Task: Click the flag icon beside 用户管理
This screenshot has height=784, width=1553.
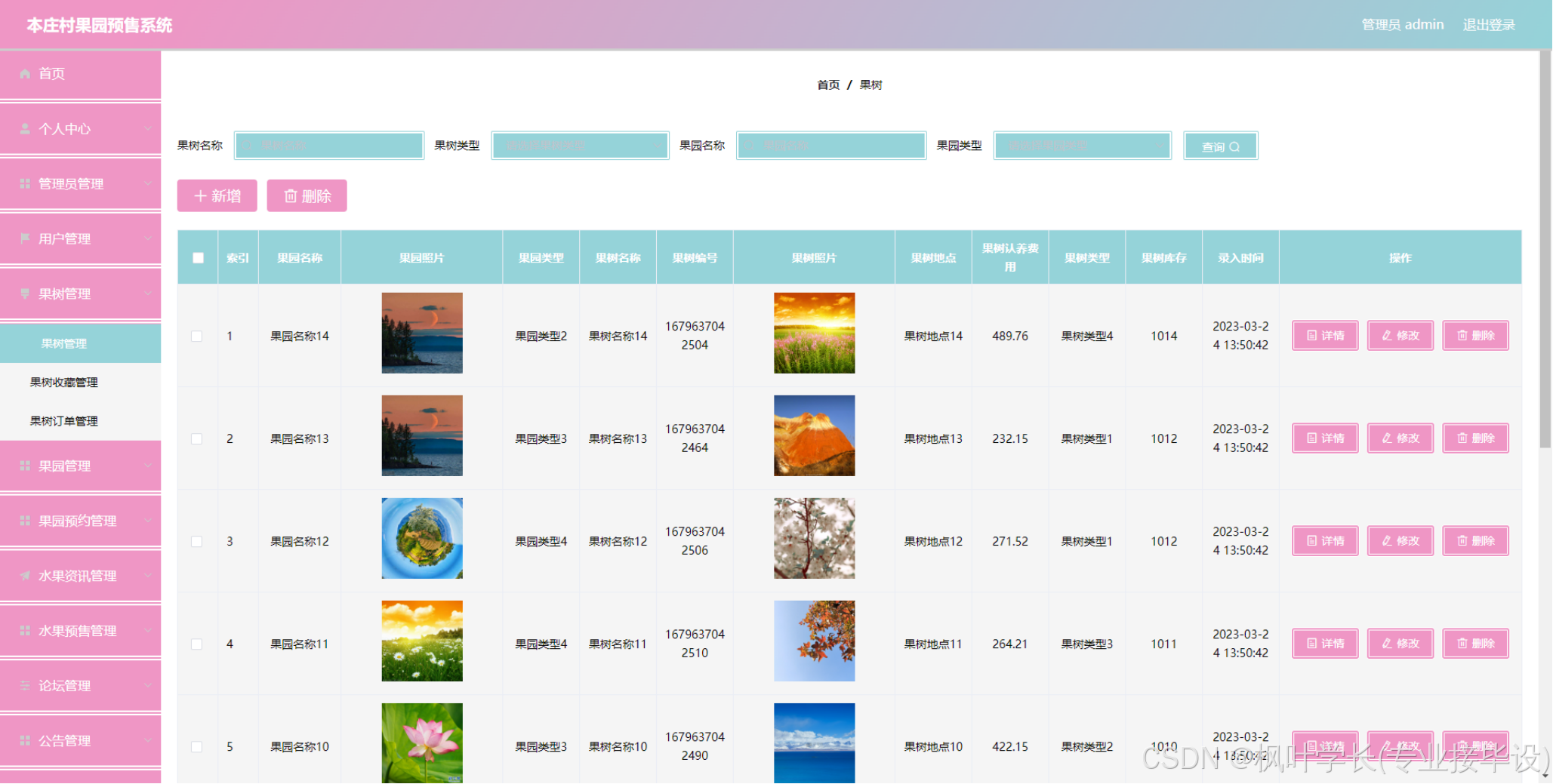Action: (25, 238)
